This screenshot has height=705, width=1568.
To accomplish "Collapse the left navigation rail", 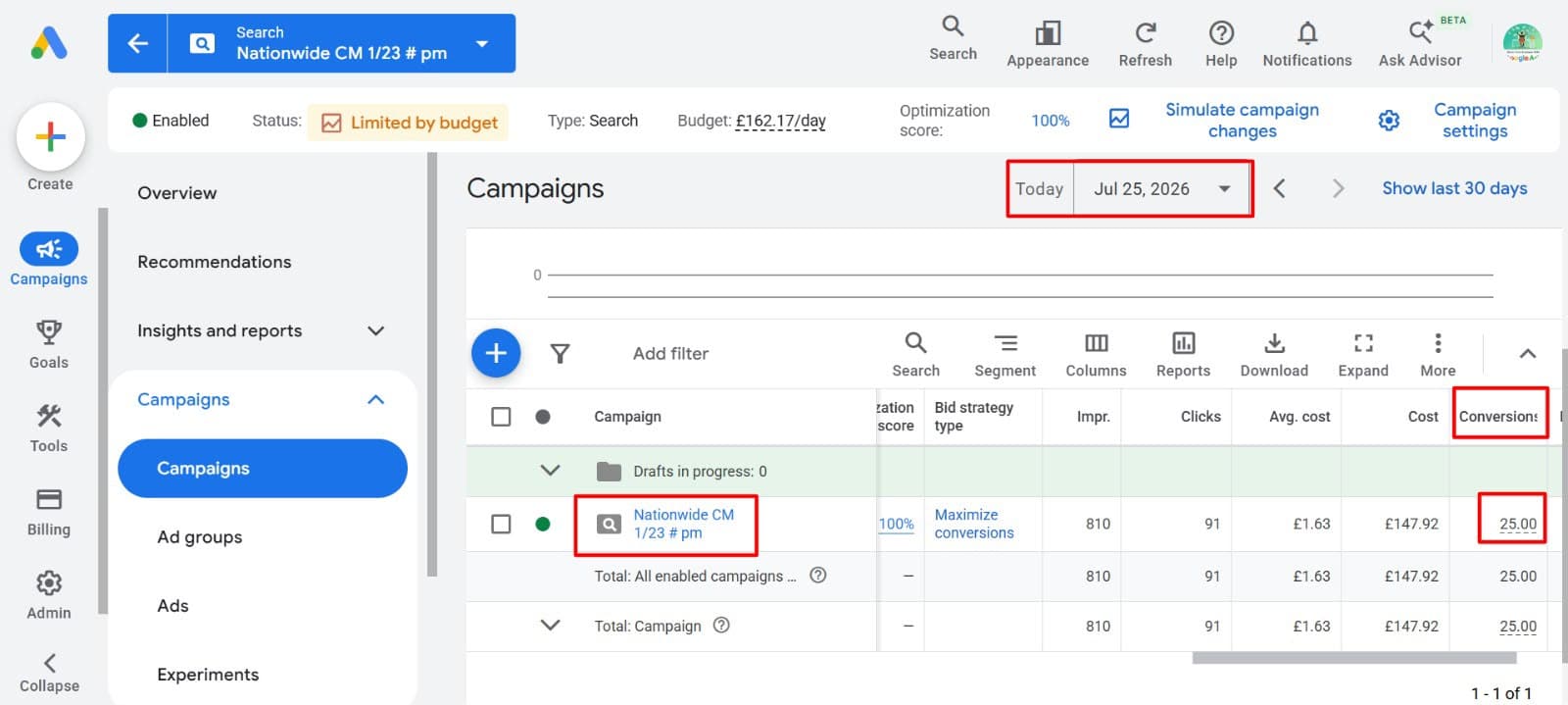I will [x=49, y=673].
